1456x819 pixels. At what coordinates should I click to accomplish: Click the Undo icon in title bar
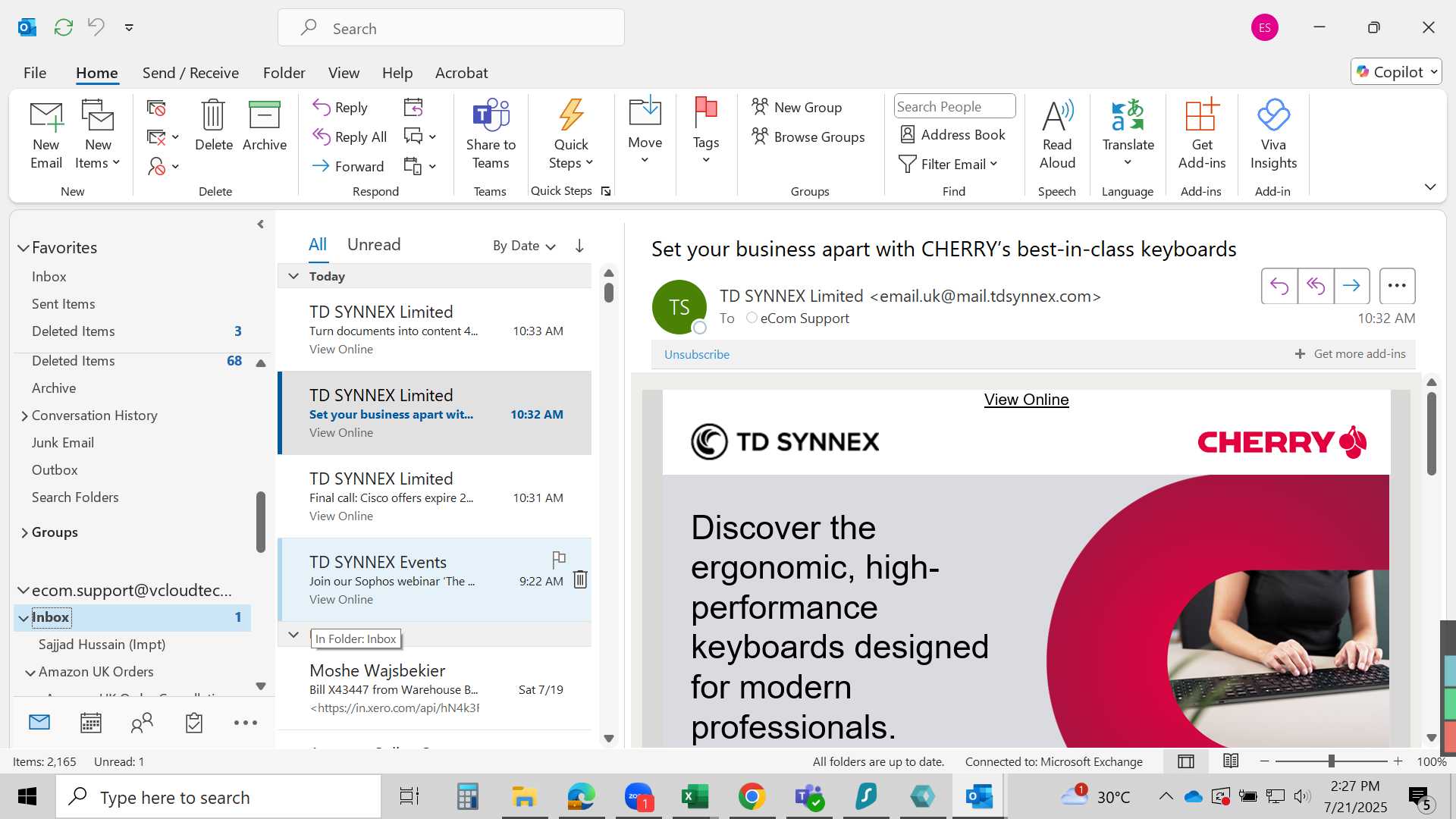pos(96,27)
